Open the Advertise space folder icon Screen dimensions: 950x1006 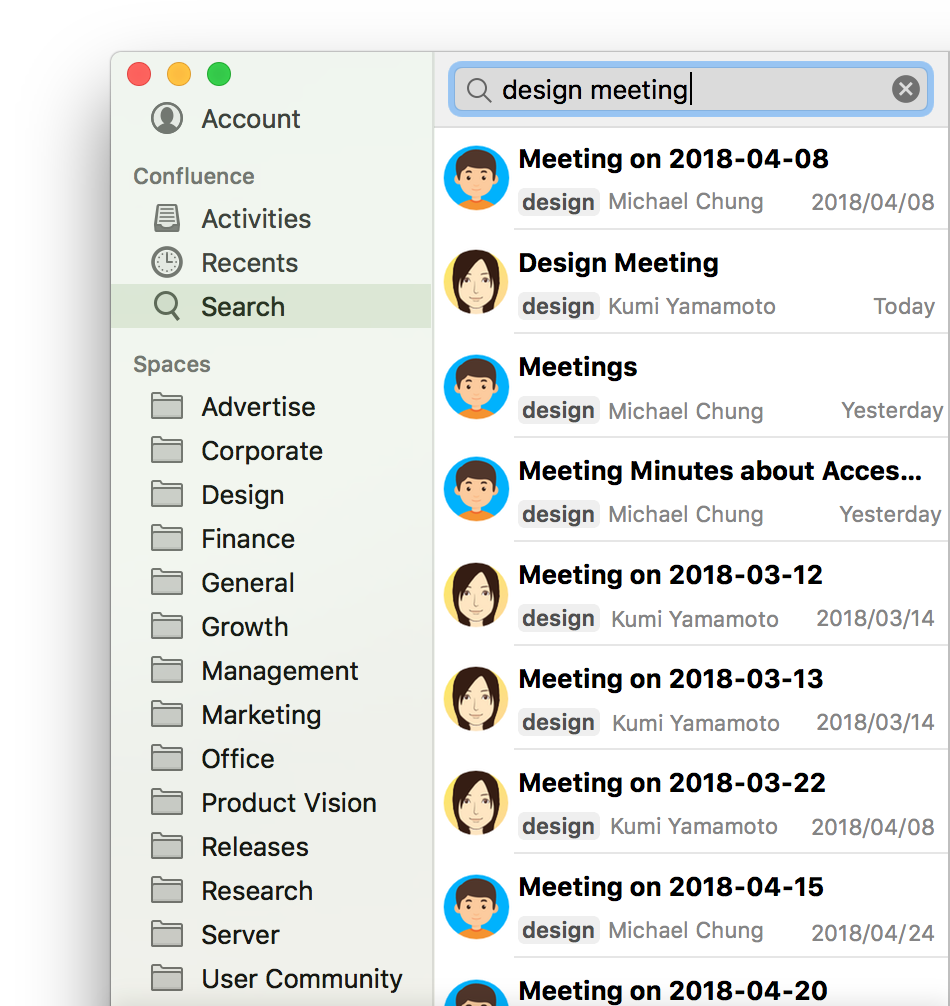click(167, 406)
